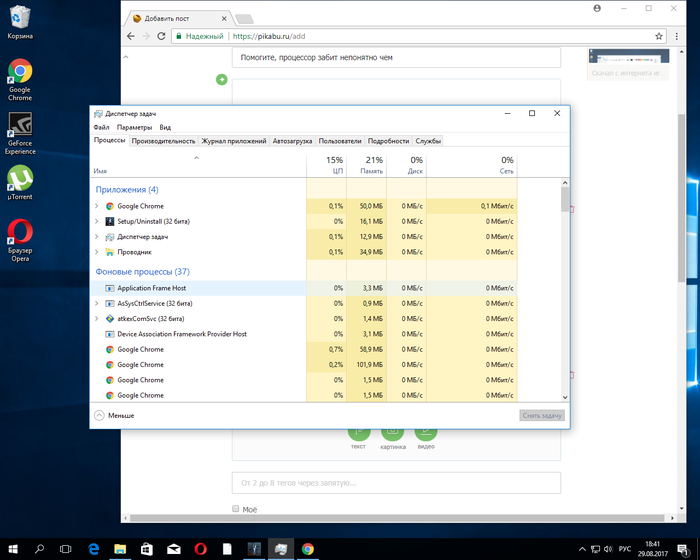This screenshot has width=700, height=560.
Task: Click the Task Manager vertical scrollbar thumb
Action: click(565, 200)
